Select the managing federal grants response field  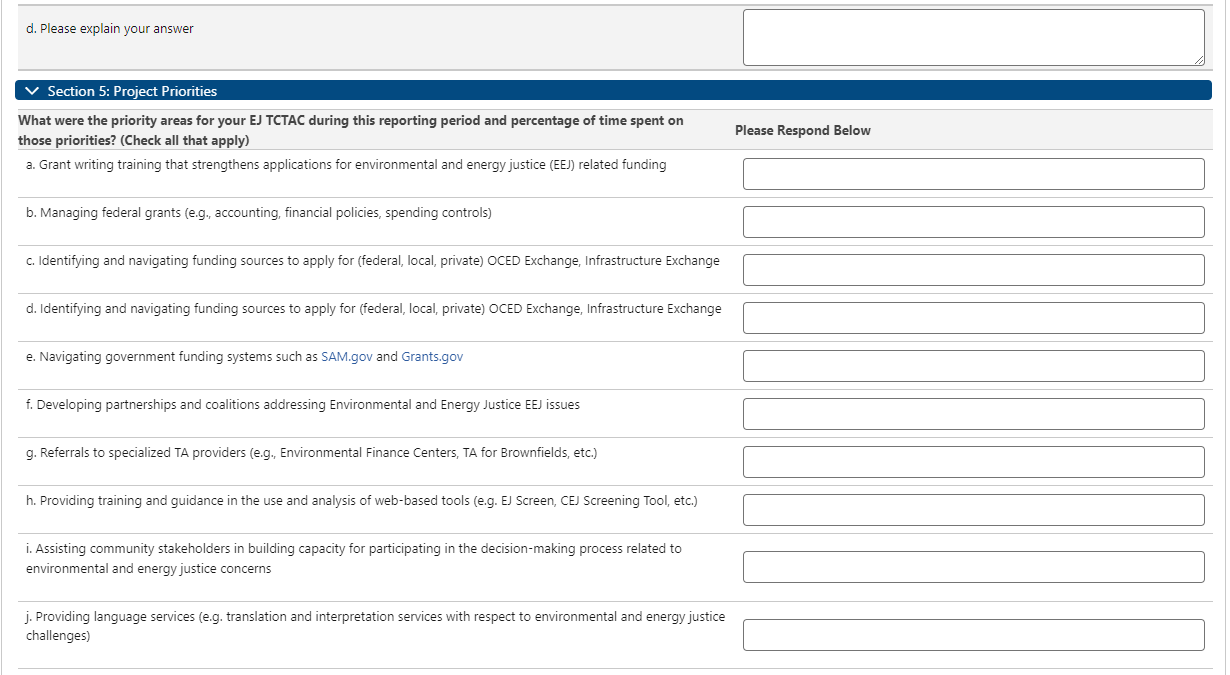[973, 222]
